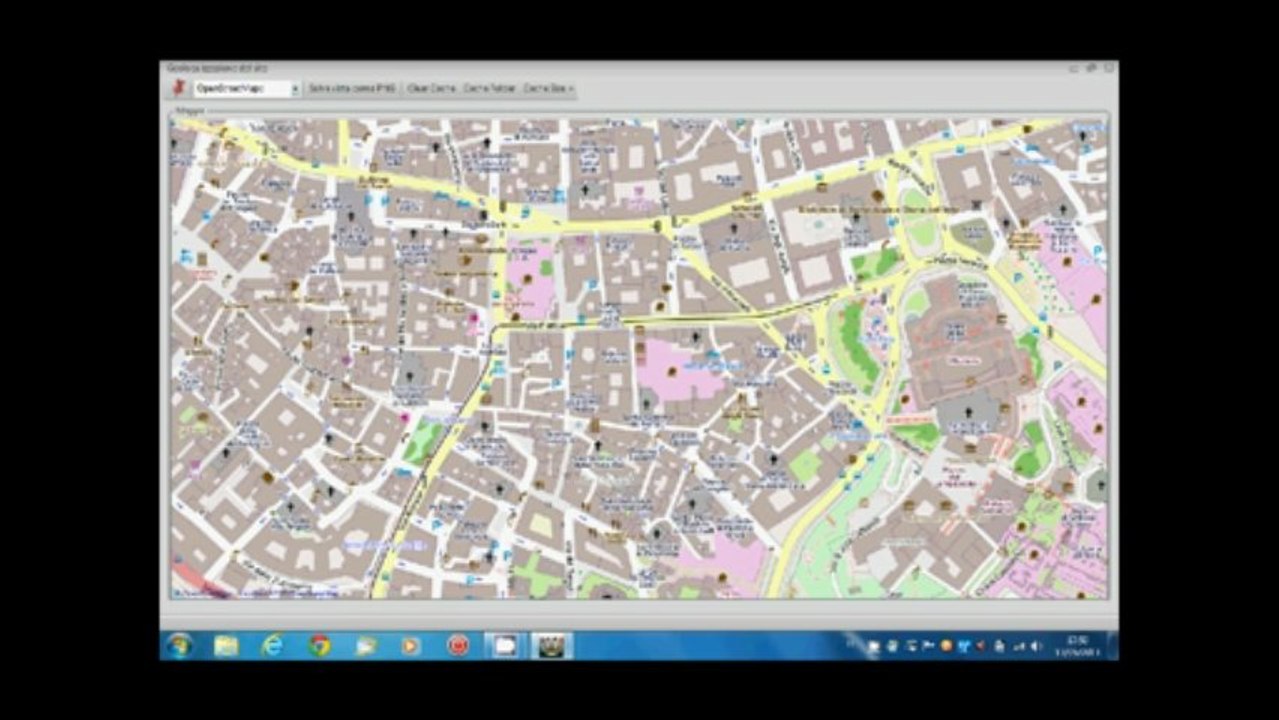Image resolution: width=1279 pixels, height=720 pixels.
Task: Click the 'Cache Folder' toolbar button
Action: (490, 89)
